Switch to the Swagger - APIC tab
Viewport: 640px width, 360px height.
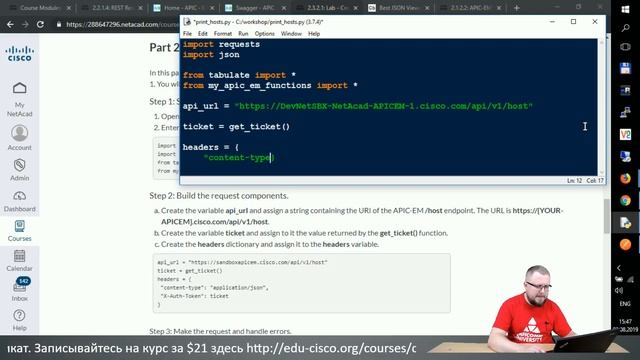[256, 8]
